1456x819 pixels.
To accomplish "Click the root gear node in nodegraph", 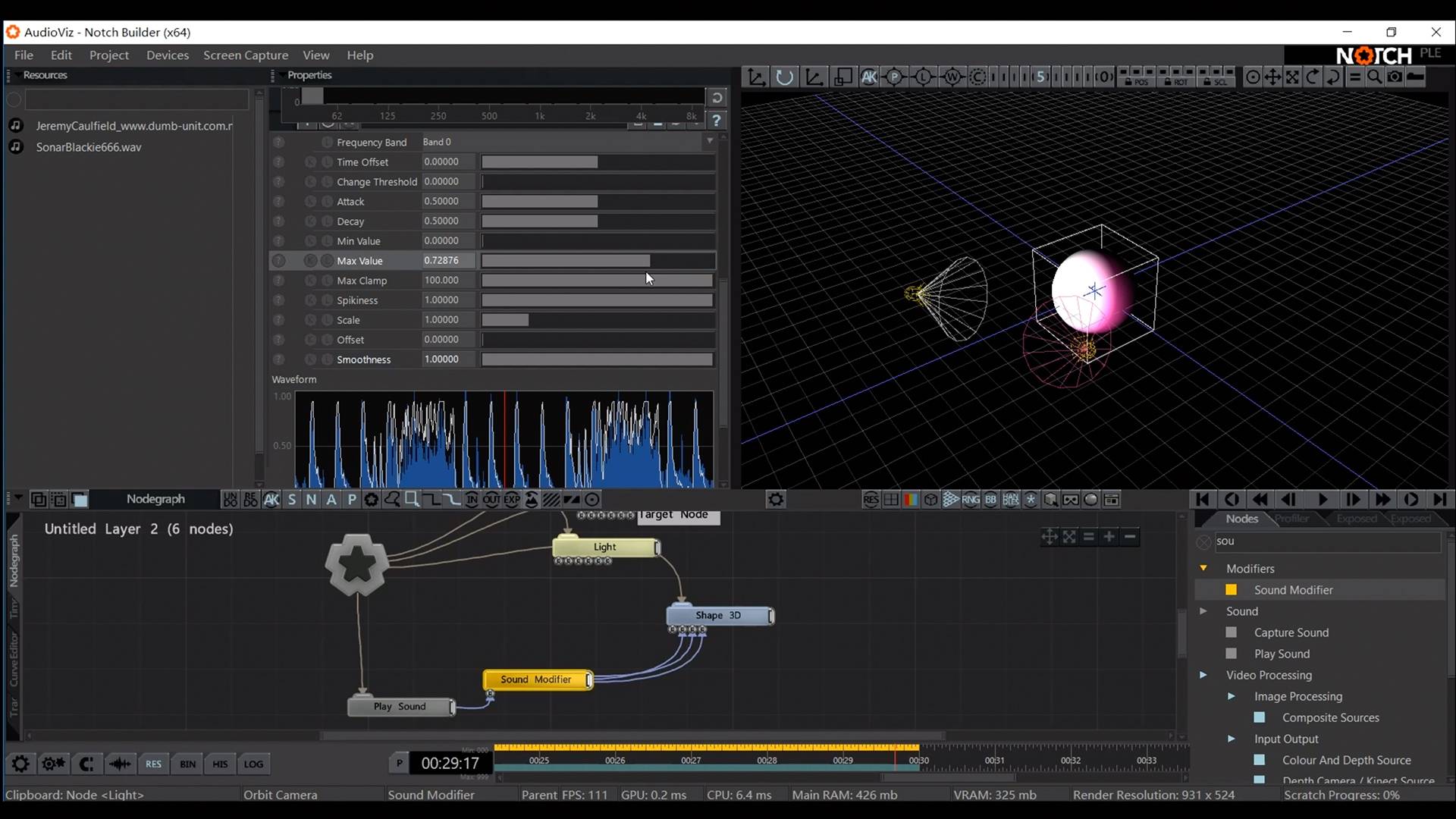I will click(356, 563).
